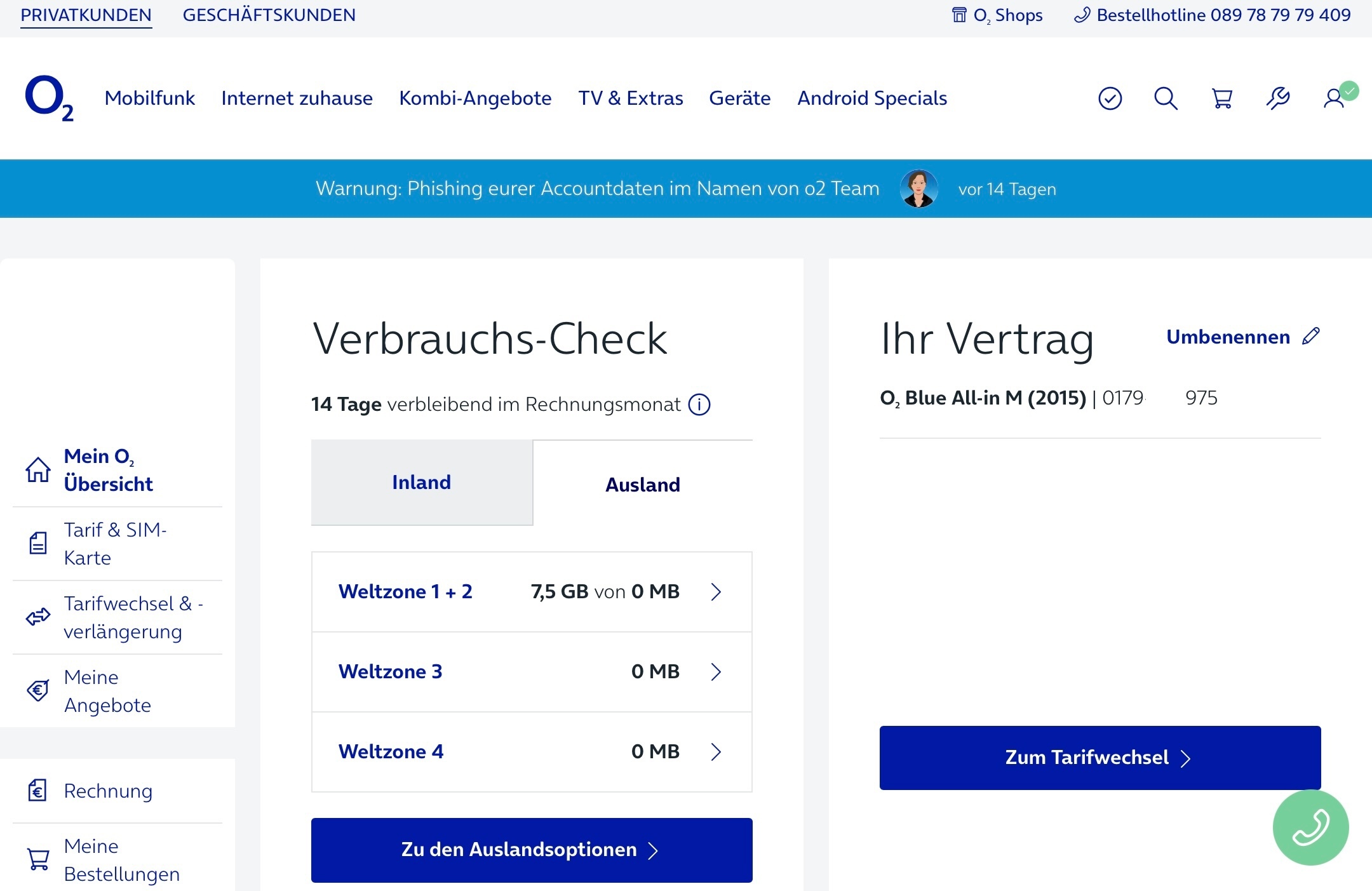Viewport: 1372px width, 891px height.
Task: Open the search magnifier icon
Action: (x=1166, y=98)
